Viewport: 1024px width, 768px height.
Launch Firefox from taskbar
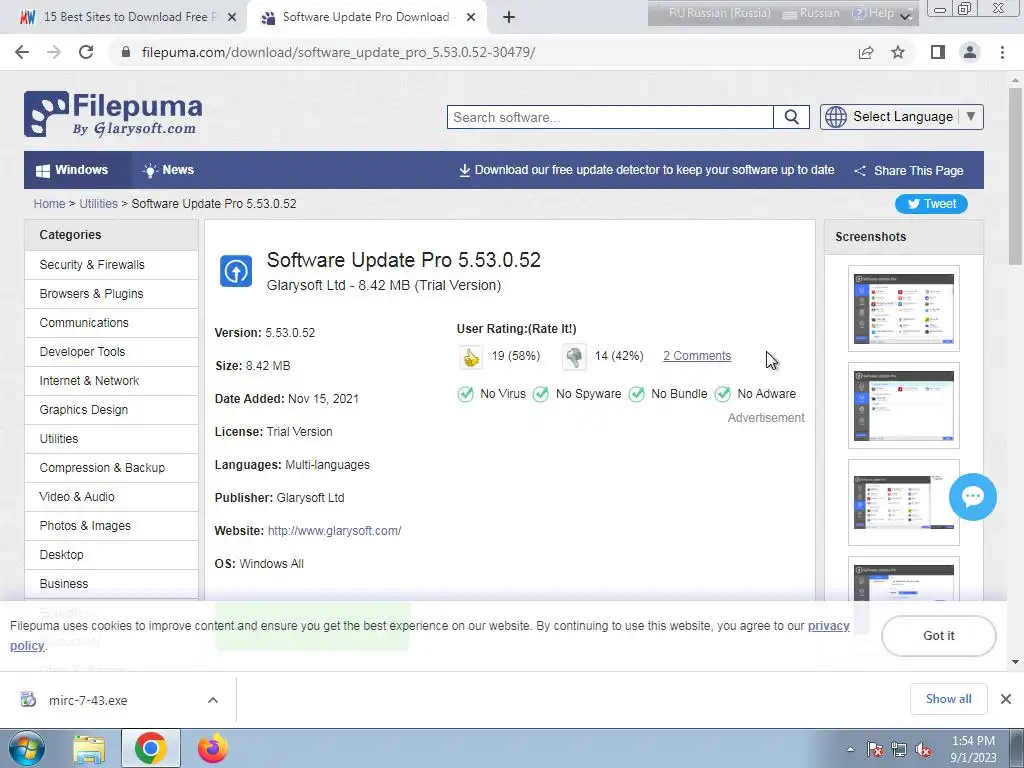coord(212,748)
